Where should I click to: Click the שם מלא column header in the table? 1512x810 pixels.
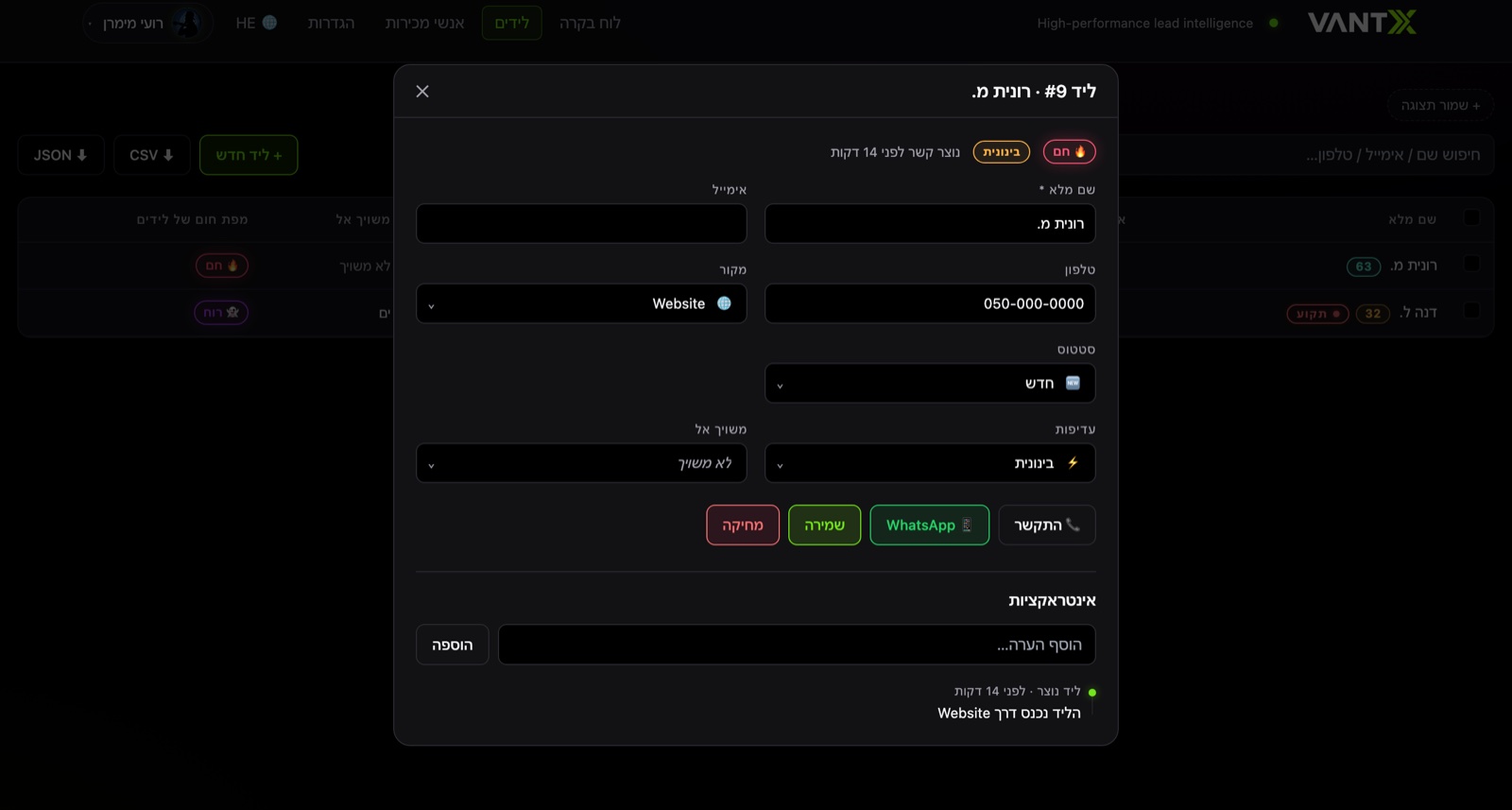pos(1412,219)
